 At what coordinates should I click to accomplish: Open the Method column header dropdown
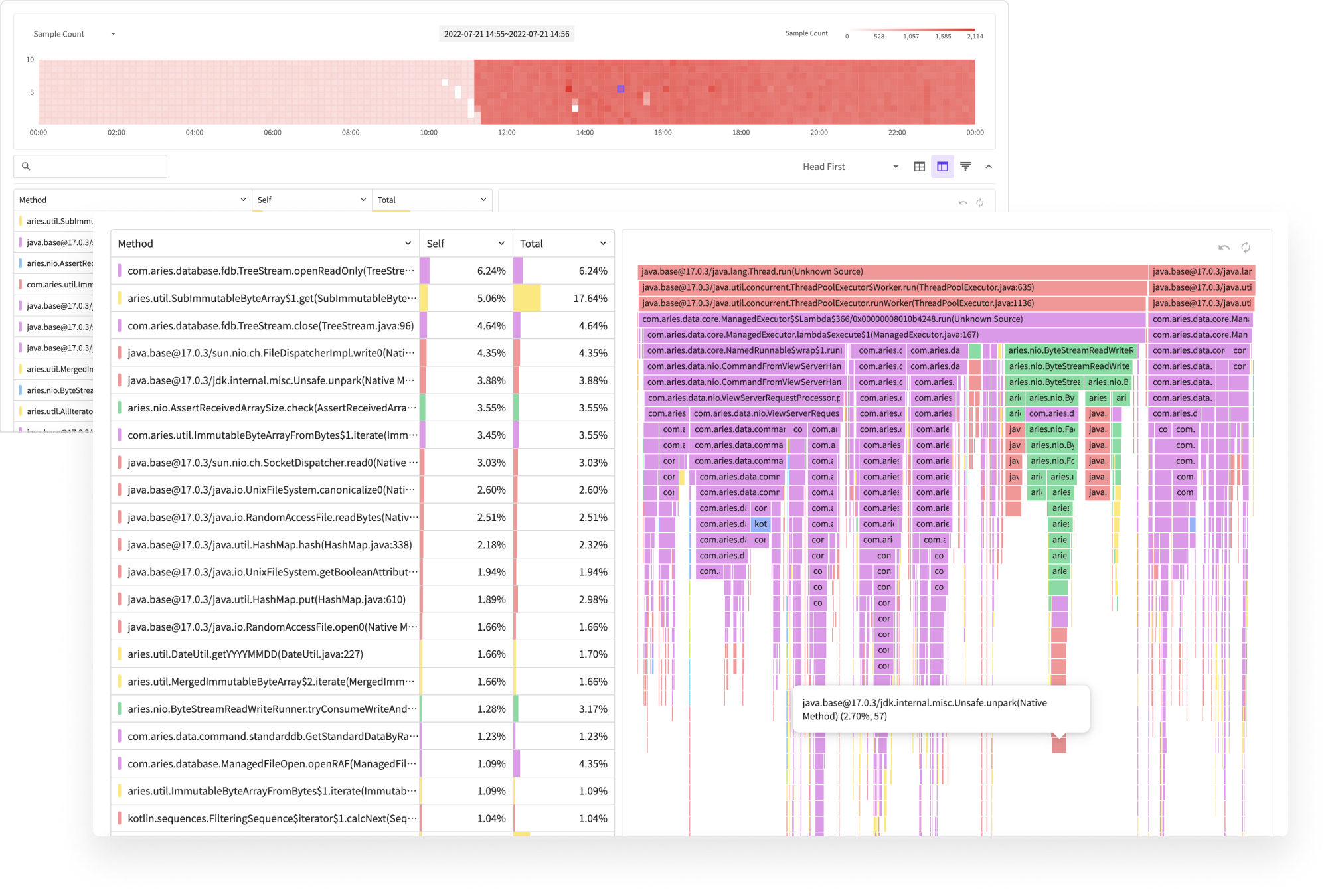point(407,243)
